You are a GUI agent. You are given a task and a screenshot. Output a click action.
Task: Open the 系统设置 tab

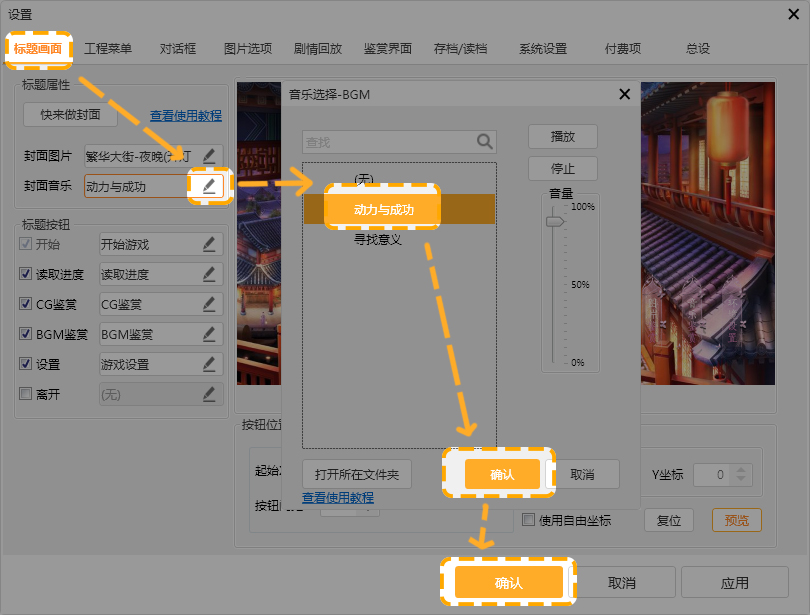(543, 48)
